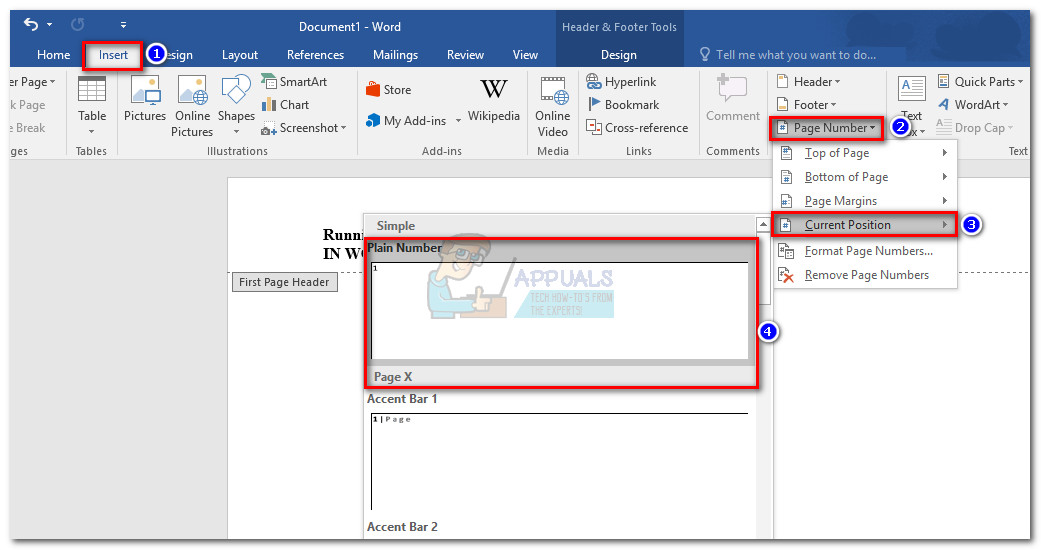Click the First Page Header label

(x=284, y=282)
